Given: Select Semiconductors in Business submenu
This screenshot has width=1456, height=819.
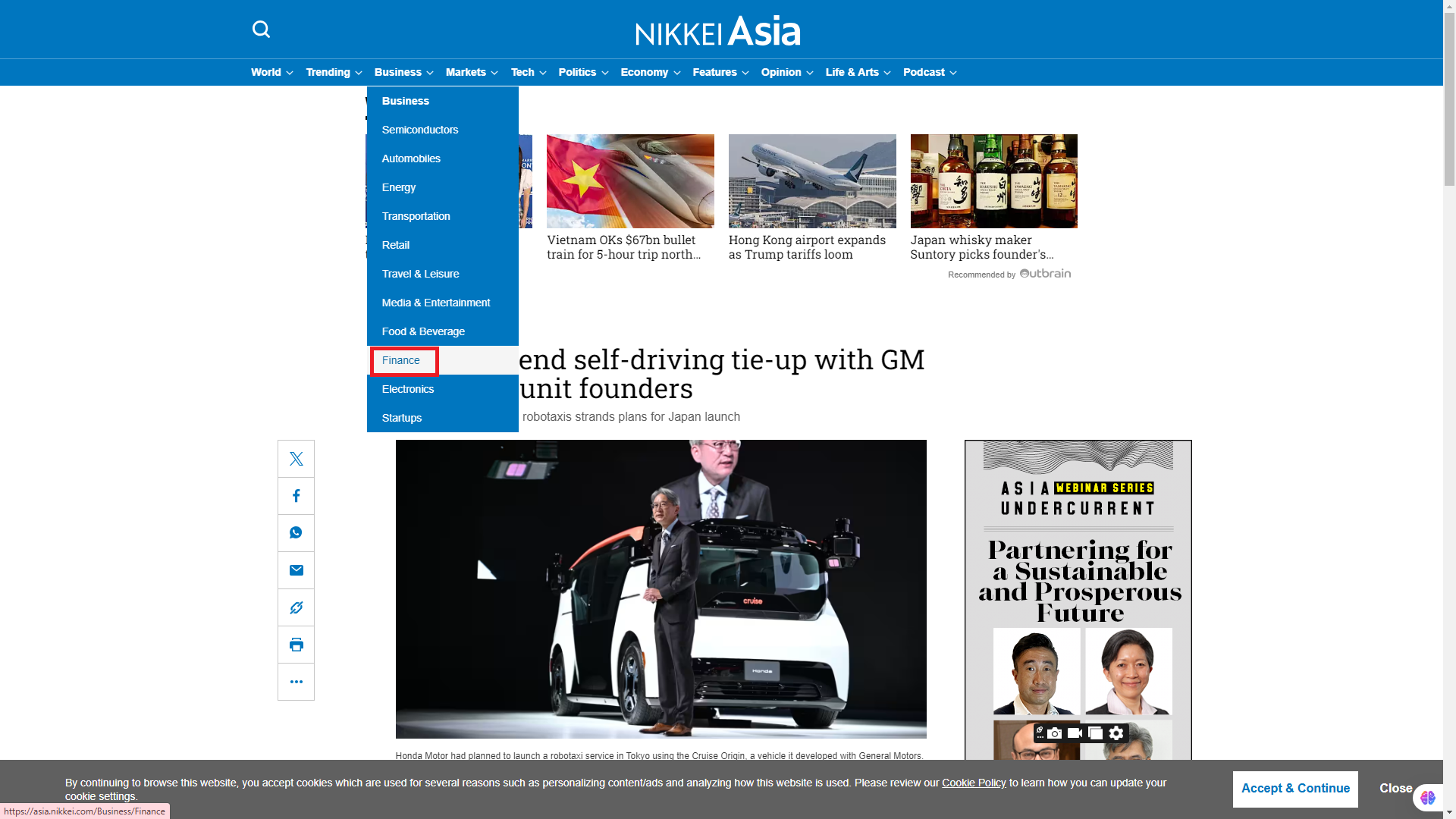Looking at the screenshot, I should (x=419, y=130).
